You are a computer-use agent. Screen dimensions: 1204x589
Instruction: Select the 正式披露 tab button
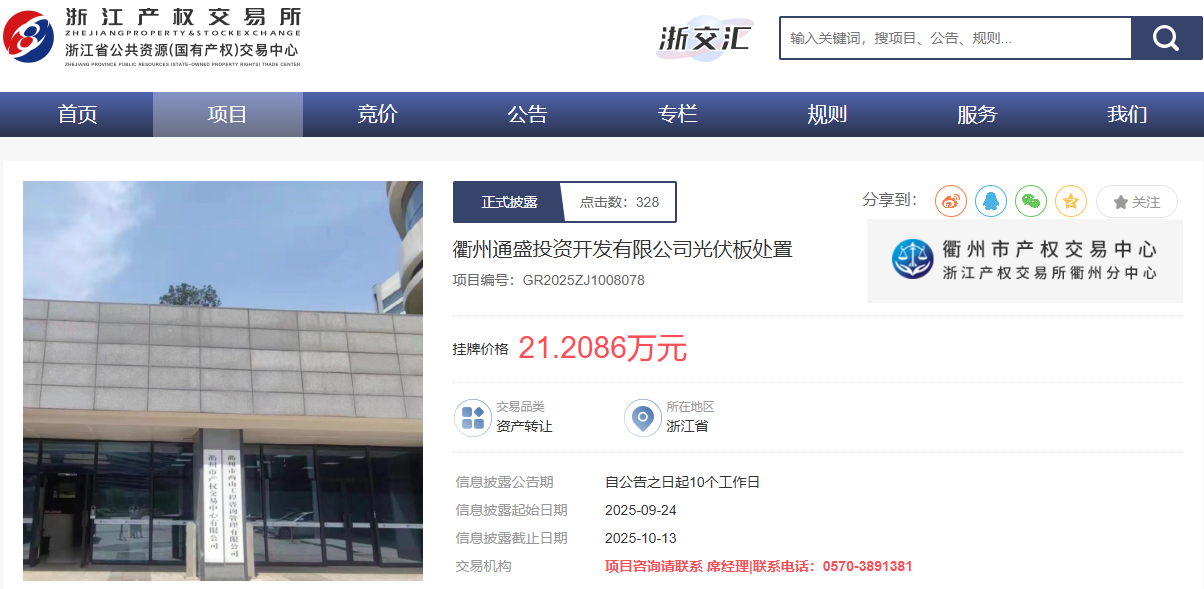[508, 202]
